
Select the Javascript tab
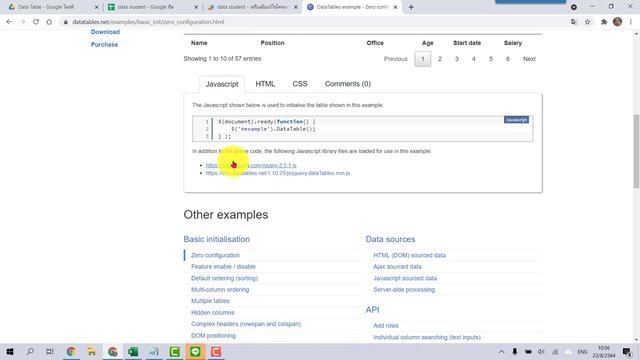click(222, 84)
